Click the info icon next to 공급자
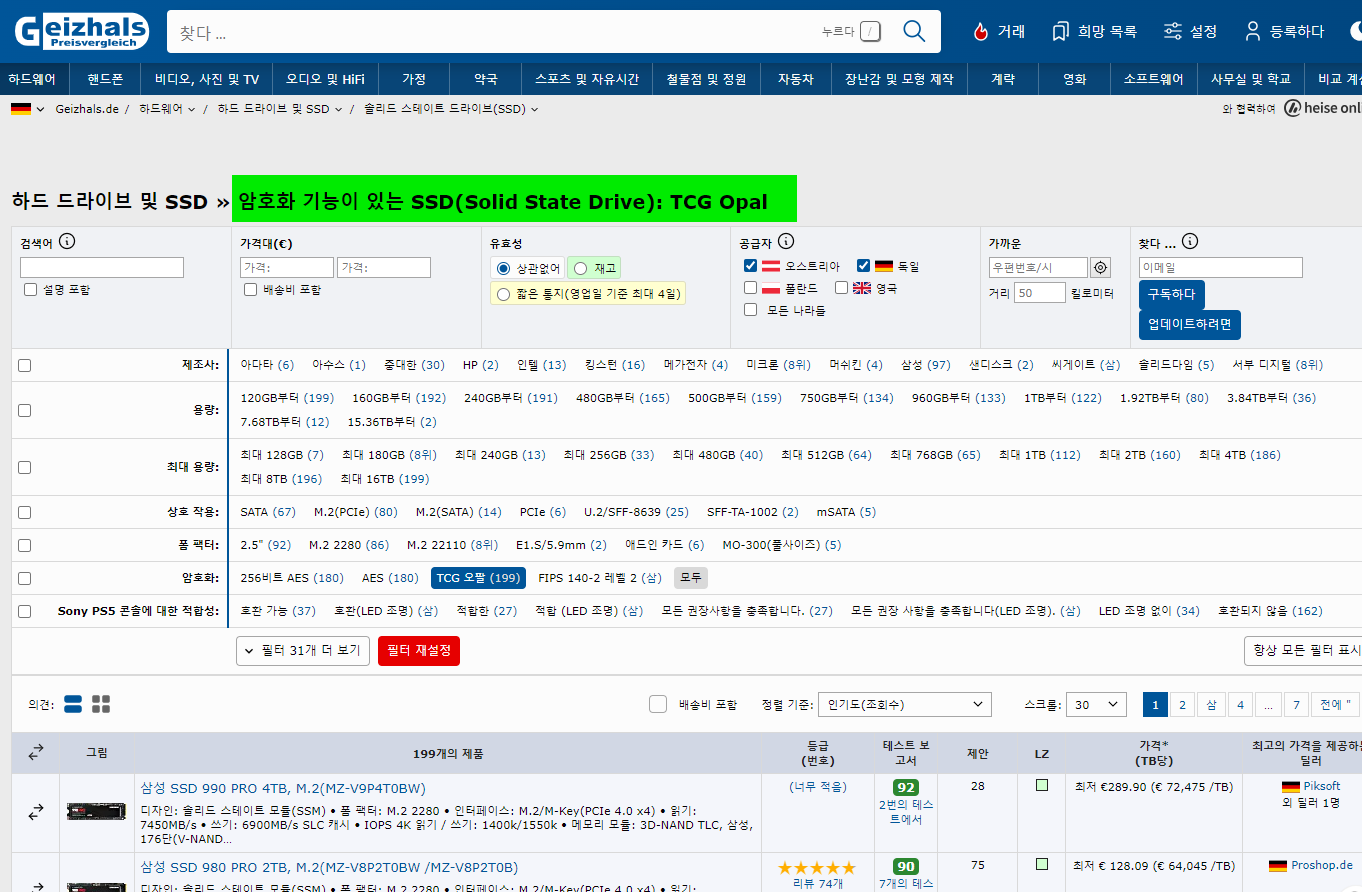The width and height of the screenshot is (1362, 892). click(786, 242)
